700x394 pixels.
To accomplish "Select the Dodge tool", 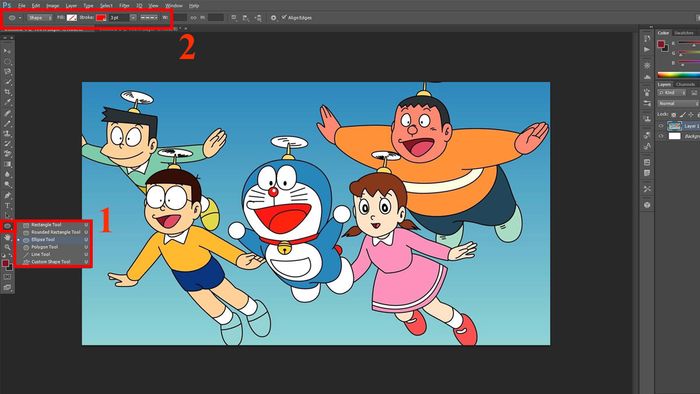I will pos(7,185).
